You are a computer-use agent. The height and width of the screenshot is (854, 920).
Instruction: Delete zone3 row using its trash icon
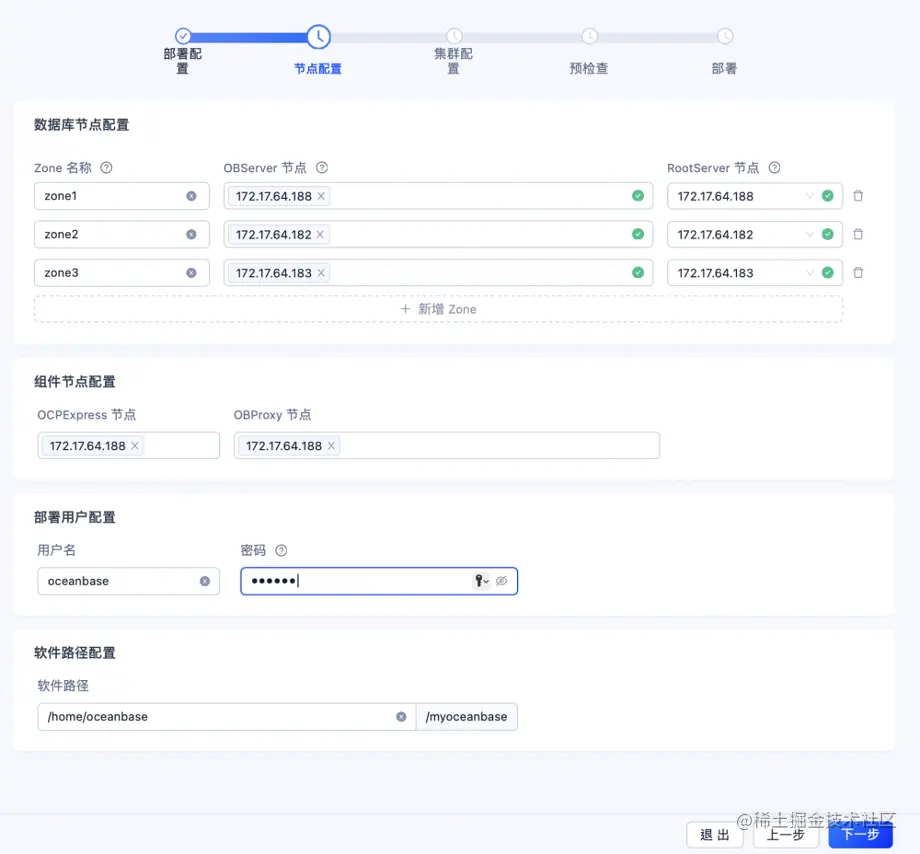858,272
